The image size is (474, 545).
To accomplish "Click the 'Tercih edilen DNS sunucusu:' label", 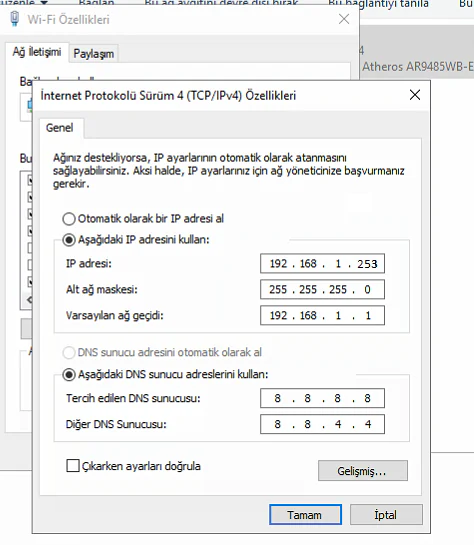I will [x=133, y=398].
